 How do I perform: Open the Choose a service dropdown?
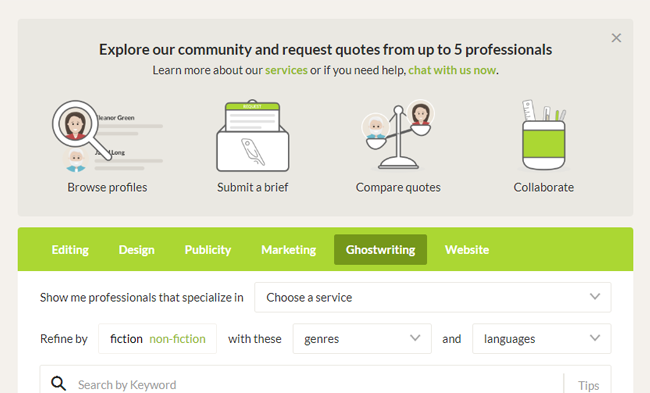432,297
